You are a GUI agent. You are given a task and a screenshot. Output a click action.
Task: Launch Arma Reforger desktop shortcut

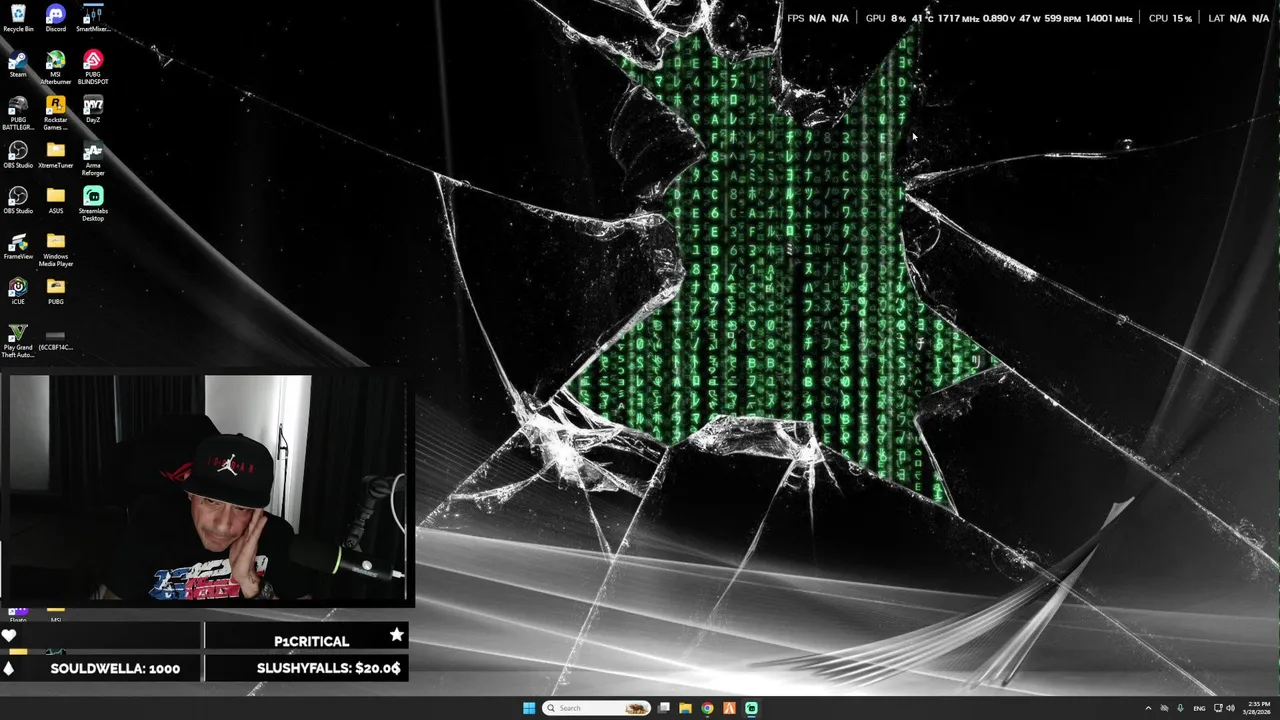(x=93, y=159)
